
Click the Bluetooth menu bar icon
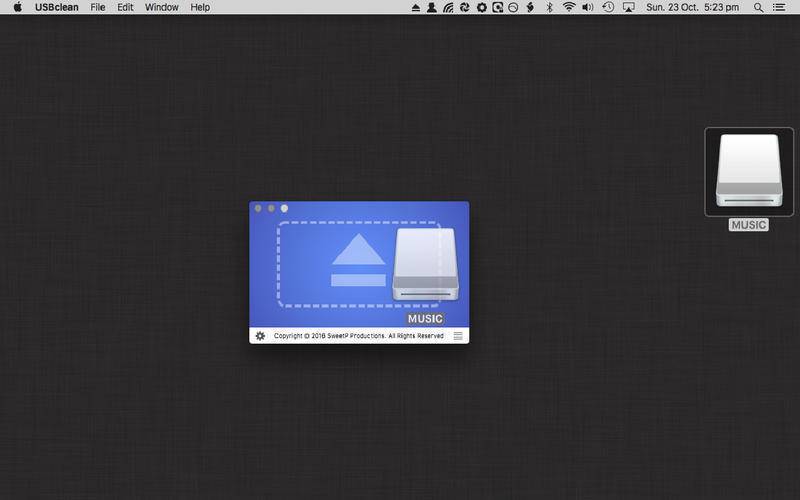[548, 7]
